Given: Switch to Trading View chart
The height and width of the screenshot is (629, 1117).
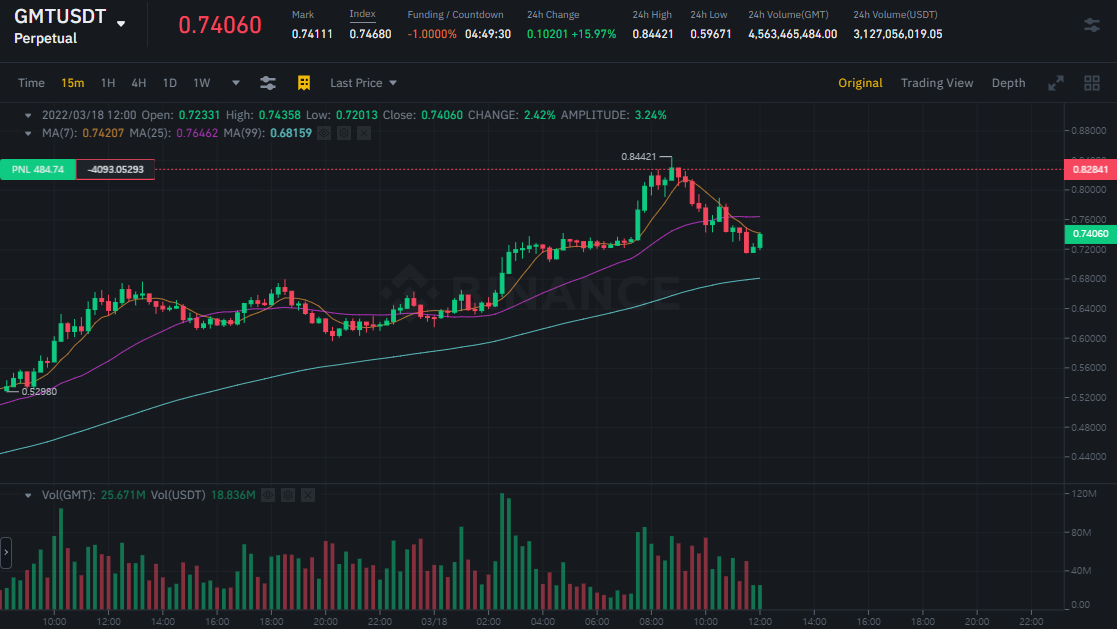Looking at the screenshot, I should click(x=937, y=83).
